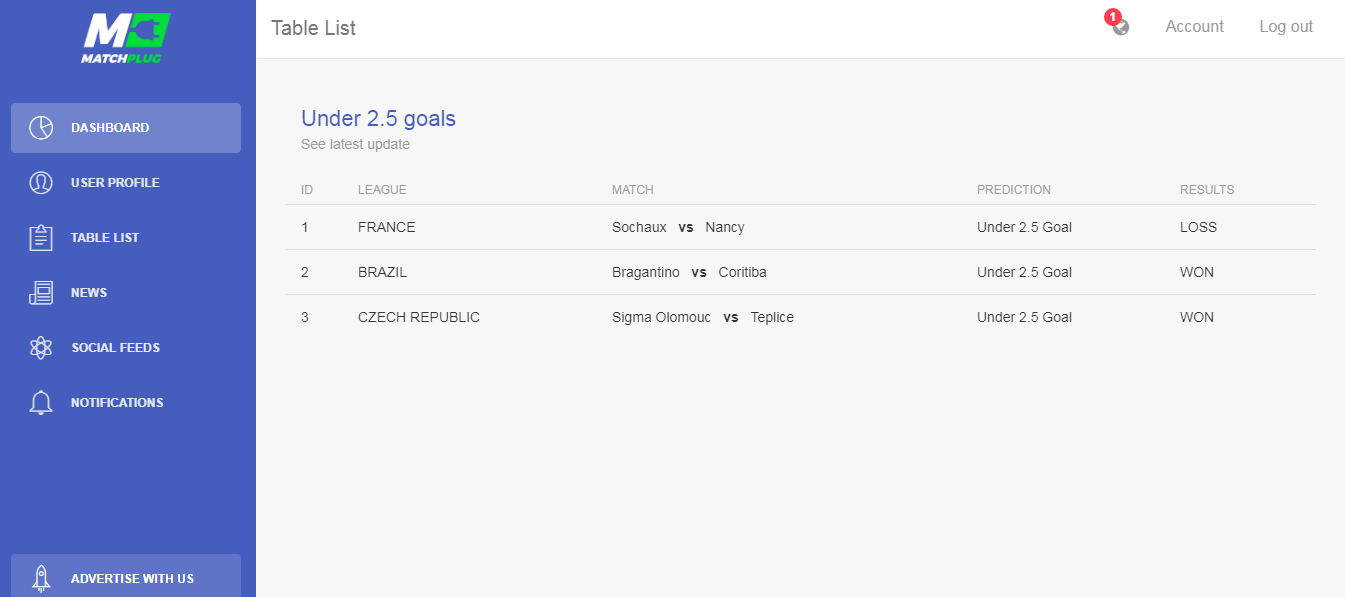Click the News newspaper icon
This screenshot has width=1345, height=597.
click(41, 293)
